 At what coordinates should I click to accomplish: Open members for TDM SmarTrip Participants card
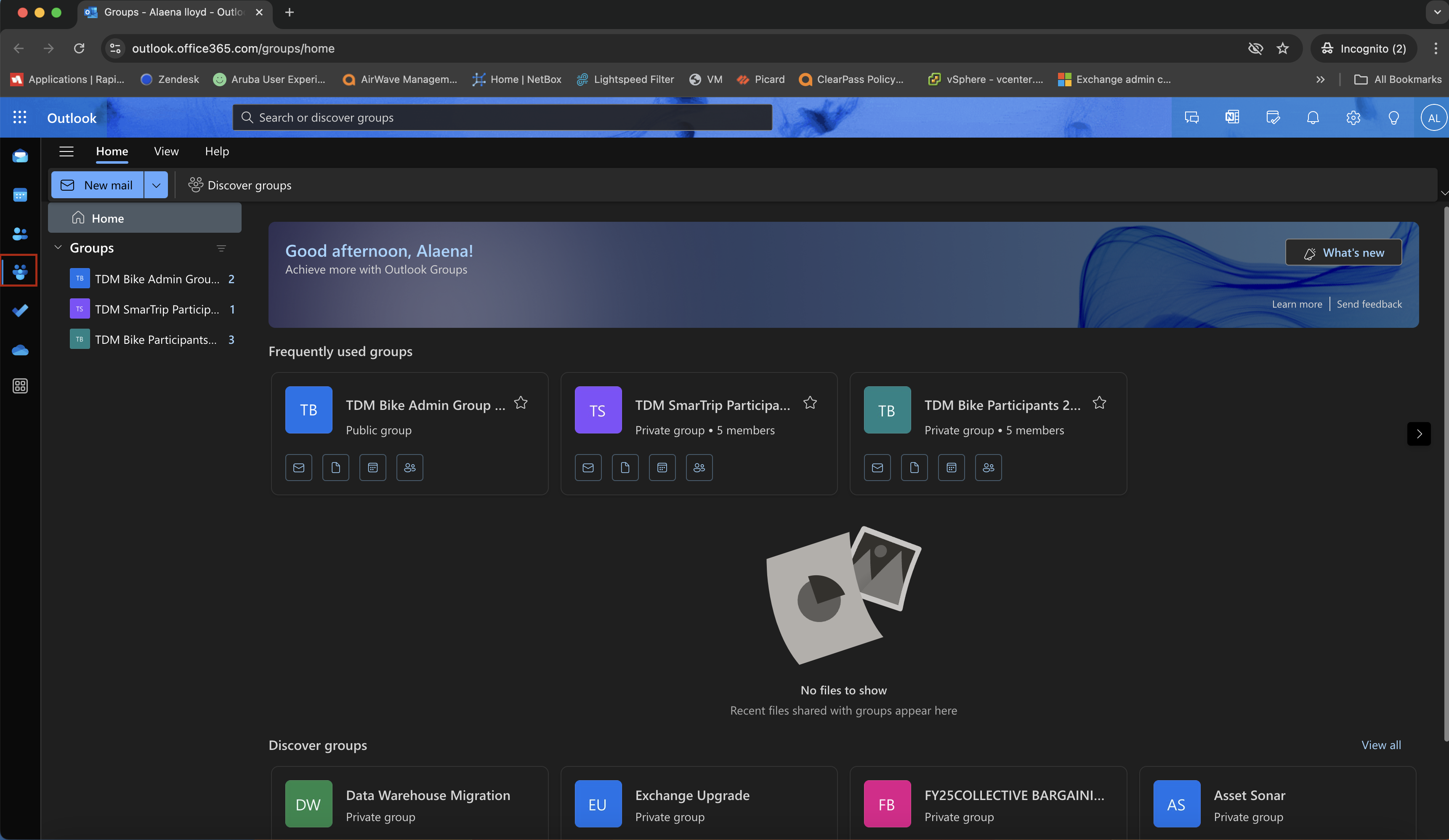(699, 468)
